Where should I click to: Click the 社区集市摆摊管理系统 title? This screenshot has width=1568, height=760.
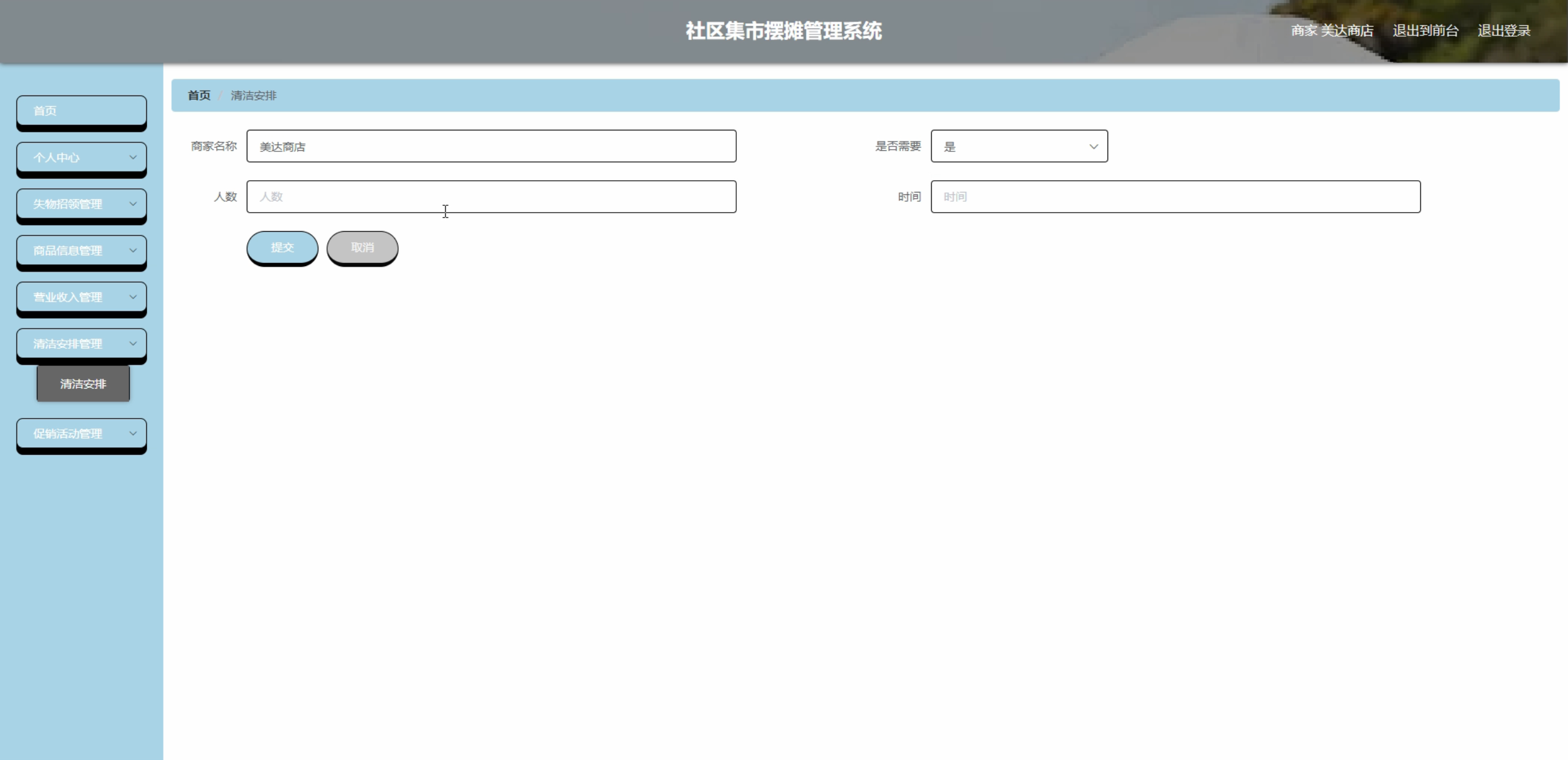coord(783,31)
